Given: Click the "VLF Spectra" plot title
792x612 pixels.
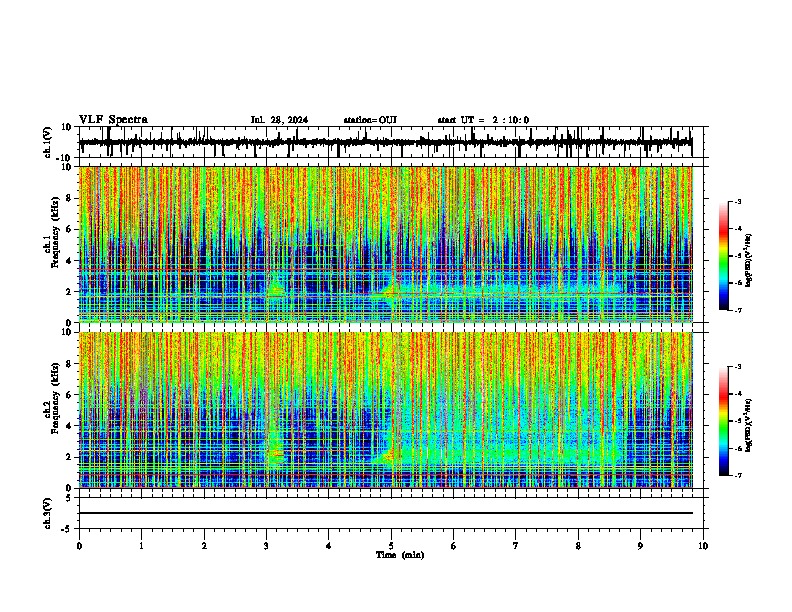Looking at the screenshot, I should click(x=113, y=120).
